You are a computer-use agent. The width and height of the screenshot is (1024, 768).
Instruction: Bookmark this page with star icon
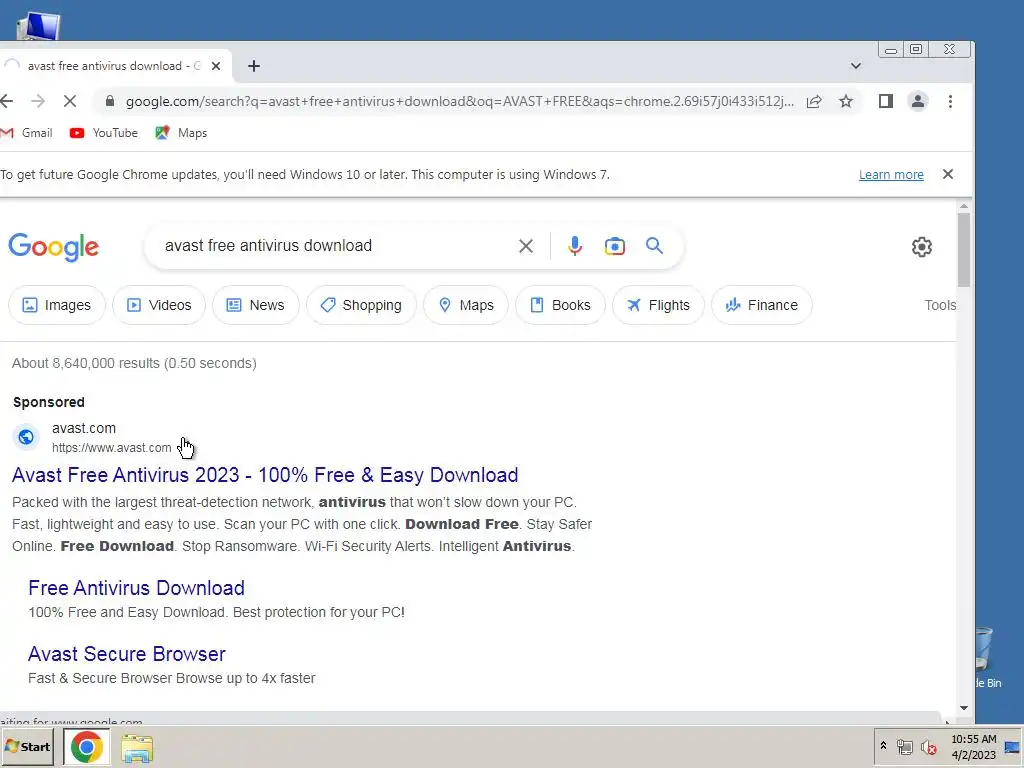846,101
